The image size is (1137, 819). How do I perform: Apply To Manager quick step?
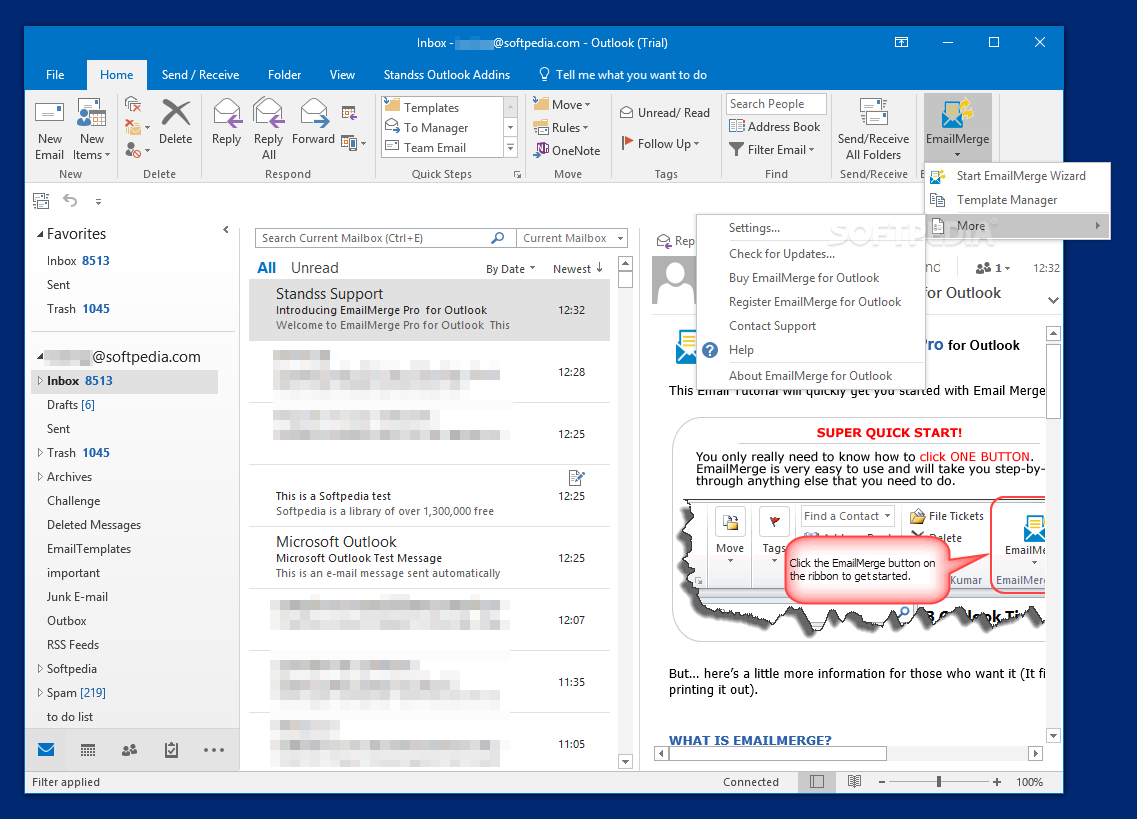coord(442,128)
